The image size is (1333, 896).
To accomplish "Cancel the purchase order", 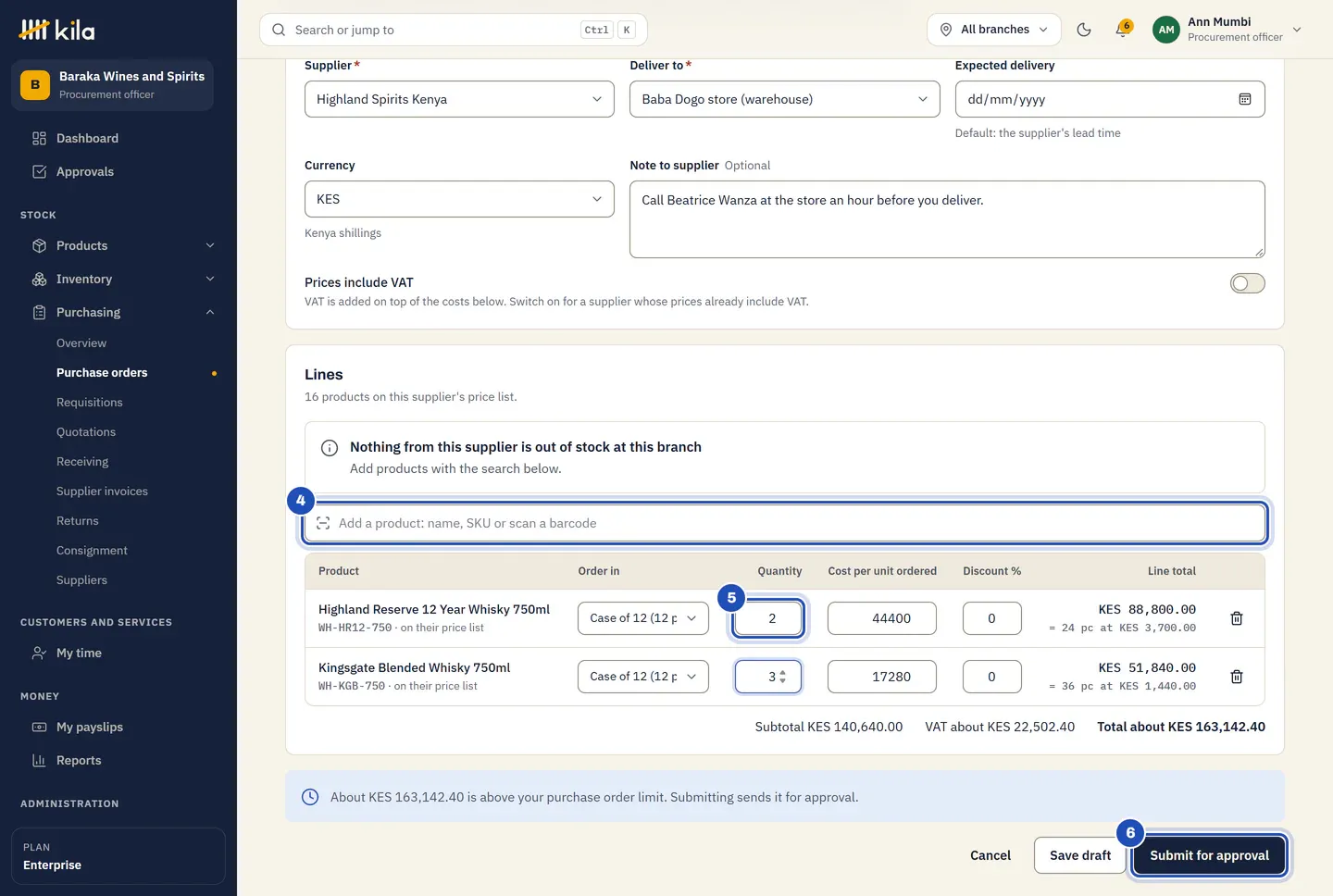I will tap(990, 855).
